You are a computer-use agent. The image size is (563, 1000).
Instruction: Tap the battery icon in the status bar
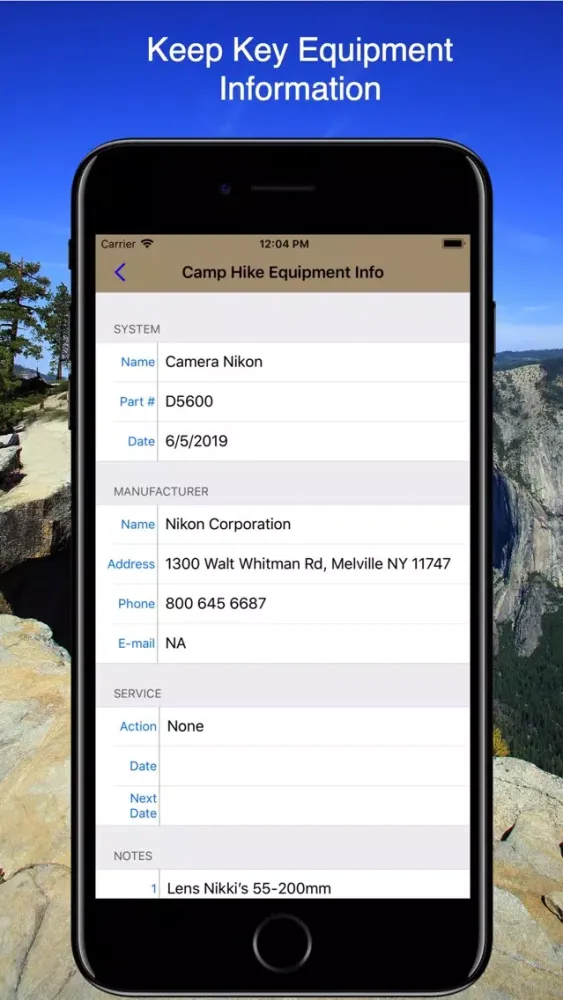coord(453,244)
